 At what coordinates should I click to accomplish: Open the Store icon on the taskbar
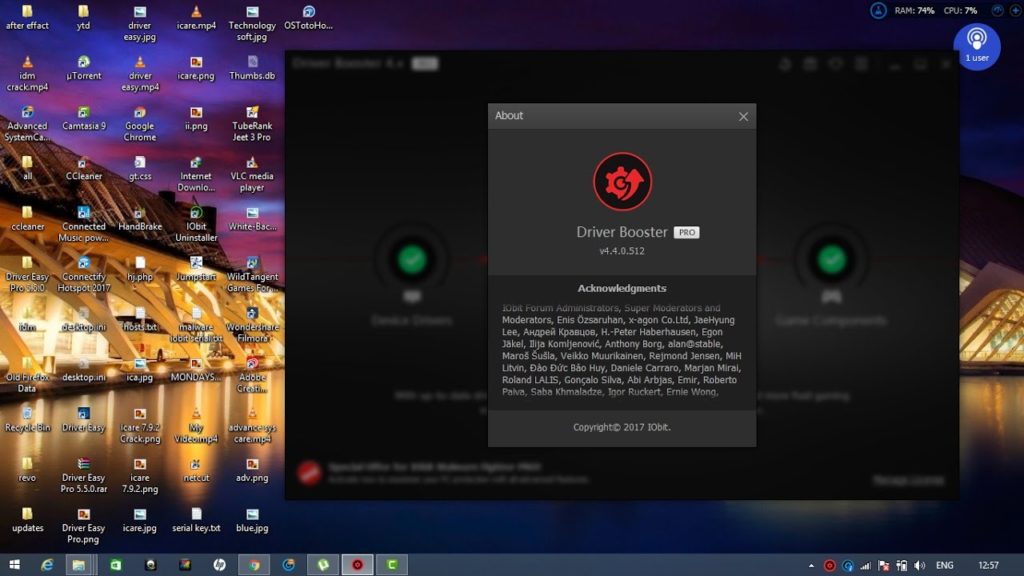[116, 565]
